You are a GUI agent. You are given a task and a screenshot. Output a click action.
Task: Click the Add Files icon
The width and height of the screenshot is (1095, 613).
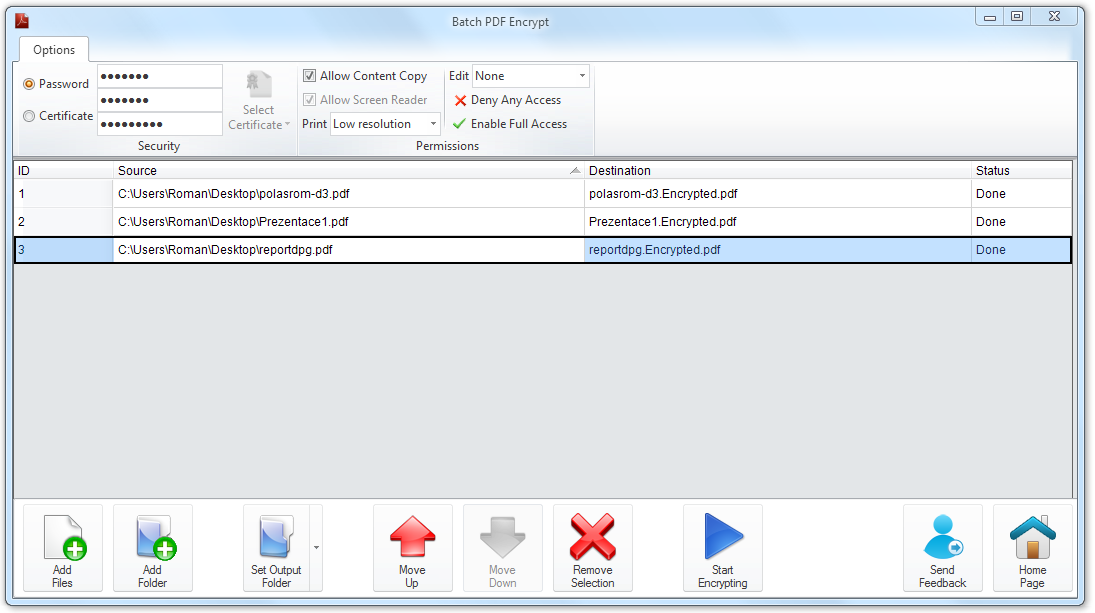[63, 548]
